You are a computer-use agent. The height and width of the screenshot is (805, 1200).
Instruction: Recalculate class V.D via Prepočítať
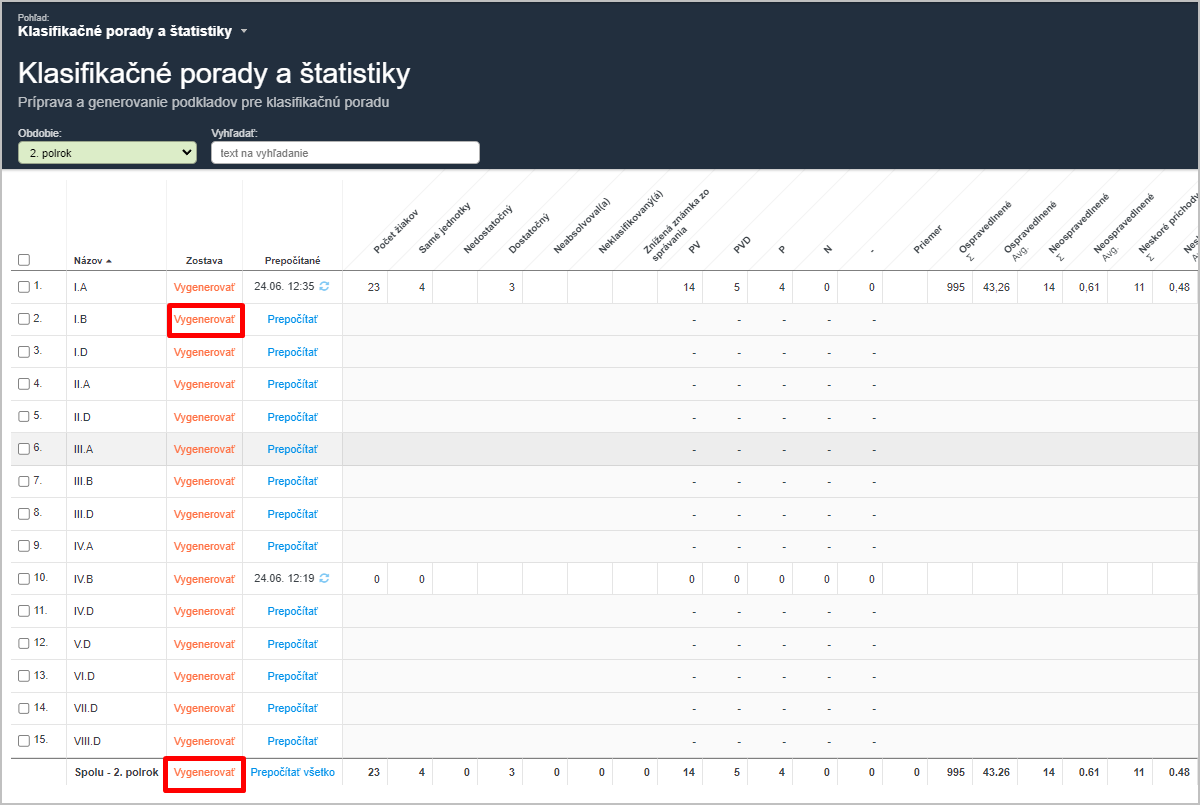tap(292, 644)
